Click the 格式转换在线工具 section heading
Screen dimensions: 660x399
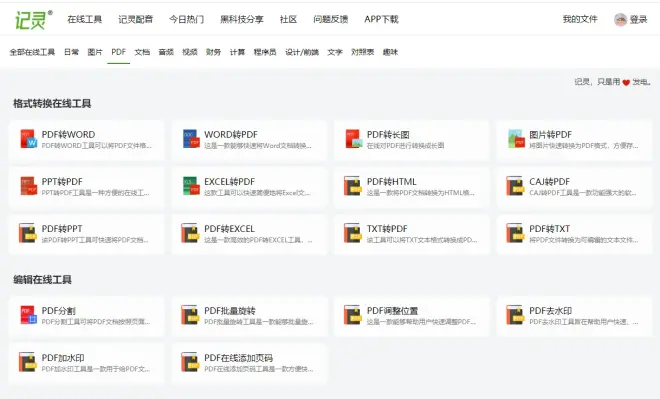(x=52, y=104)
